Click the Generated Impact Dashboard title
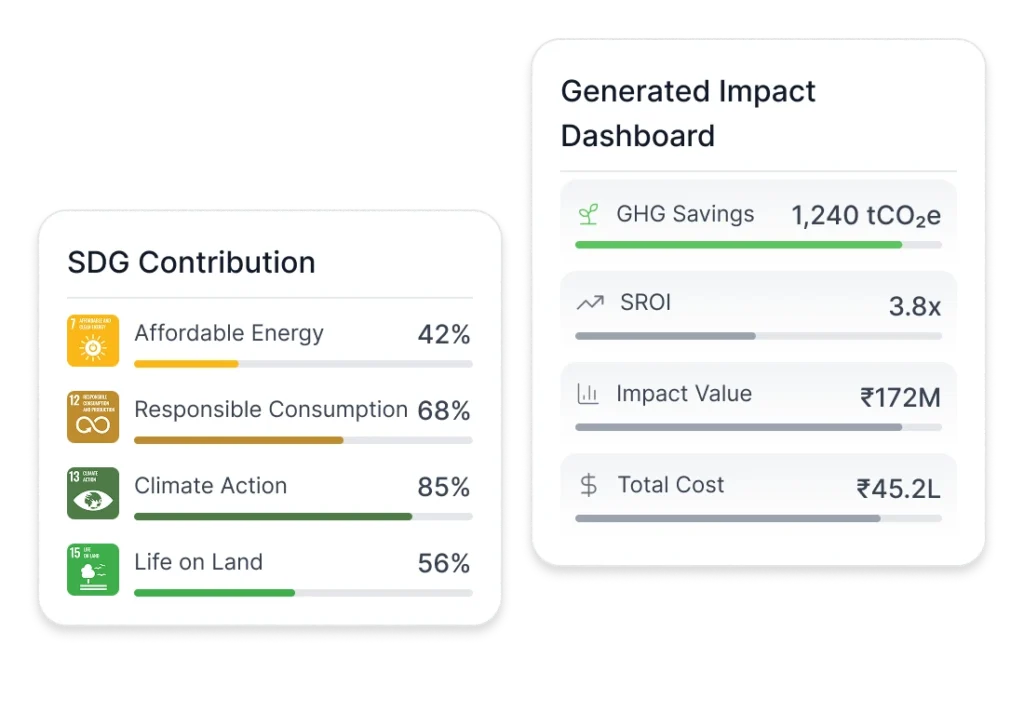 pos(688,113)
